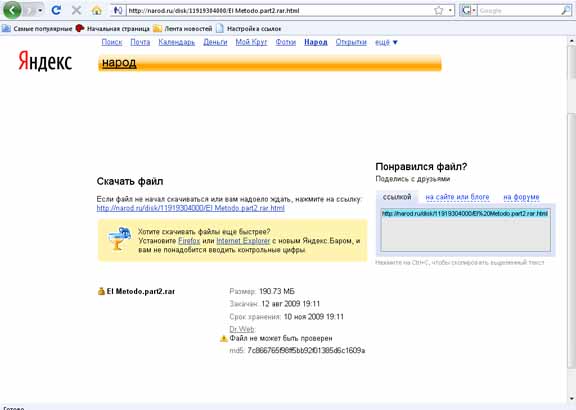
Task: Open the Открытки link
Action: pos(351,42)
